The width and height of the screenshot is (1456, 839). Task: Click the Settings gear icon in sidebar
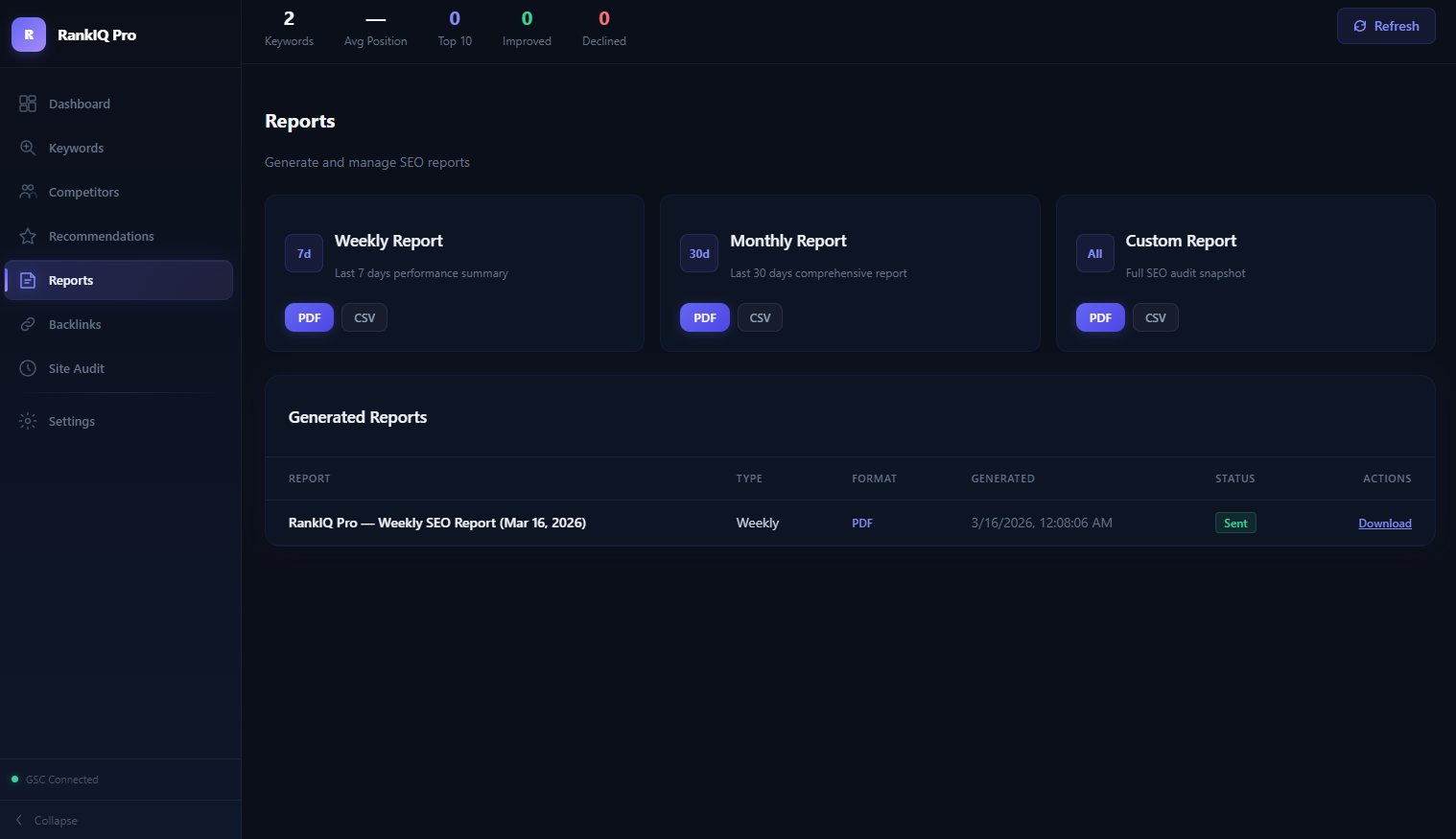pos(28,421)
